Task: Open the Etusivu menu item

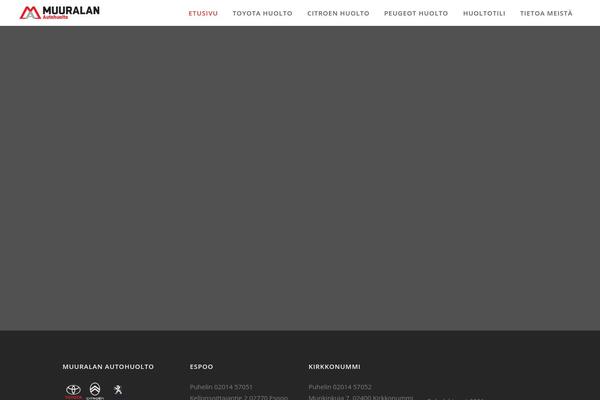Action: [203, 13]
